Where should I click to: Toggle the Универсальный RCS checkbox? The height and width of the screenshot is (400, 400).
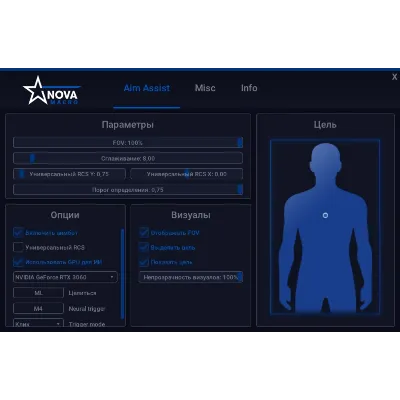click(x=18, y=247)
